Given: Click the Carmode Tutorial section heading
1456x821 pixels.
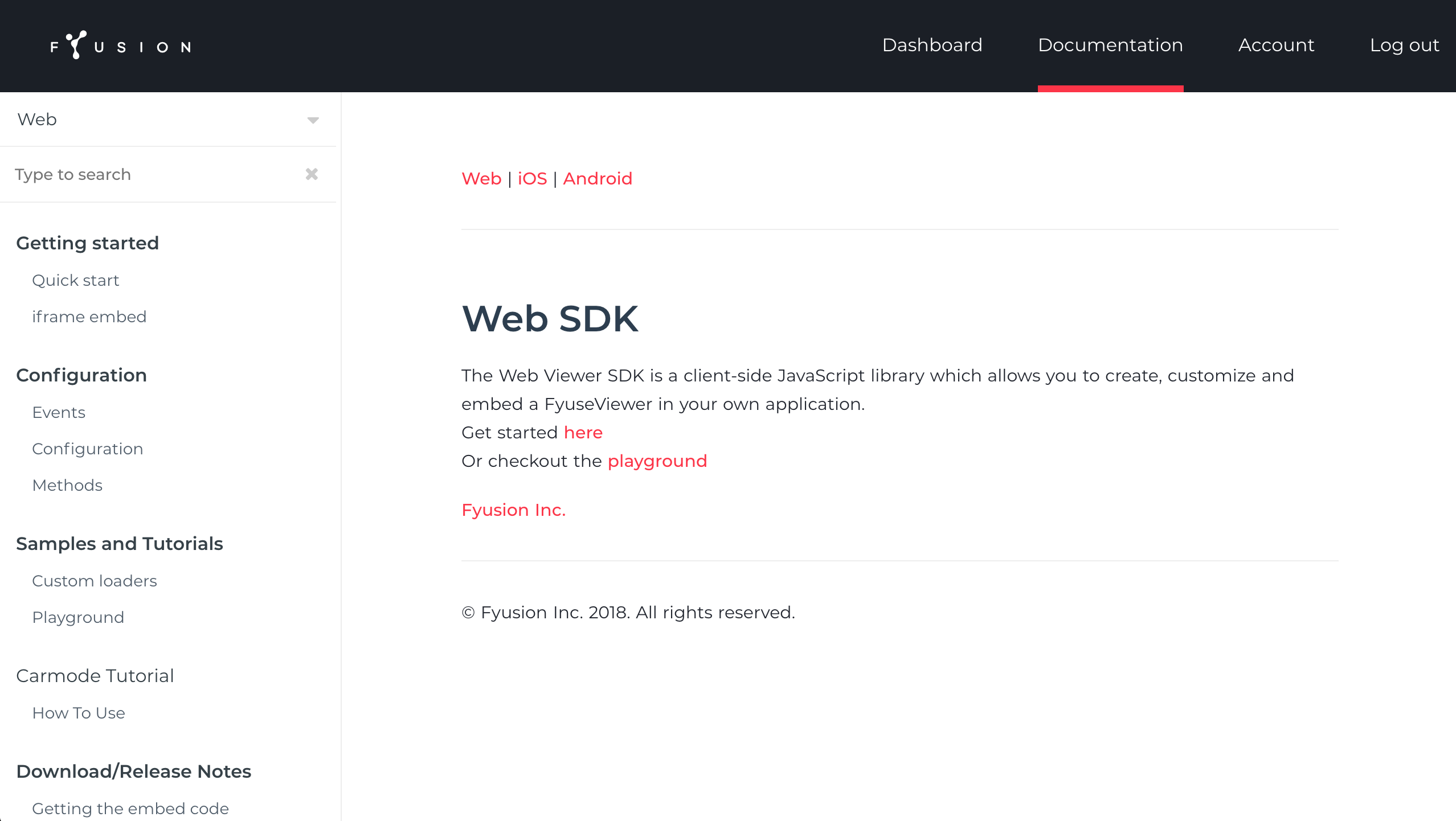Looking at the screenshot, I should tap(95, 676).
